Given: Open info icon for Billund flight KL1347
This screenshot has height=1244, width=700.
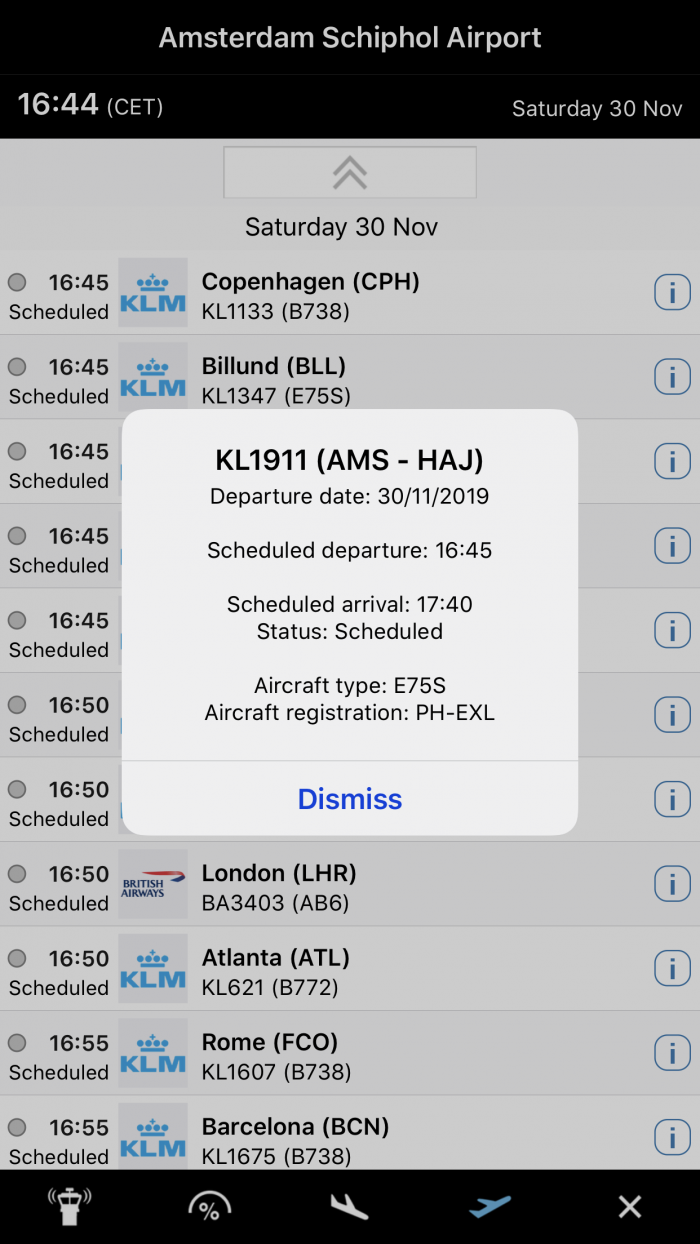Looking at the screenshot, I should (672, 377).
